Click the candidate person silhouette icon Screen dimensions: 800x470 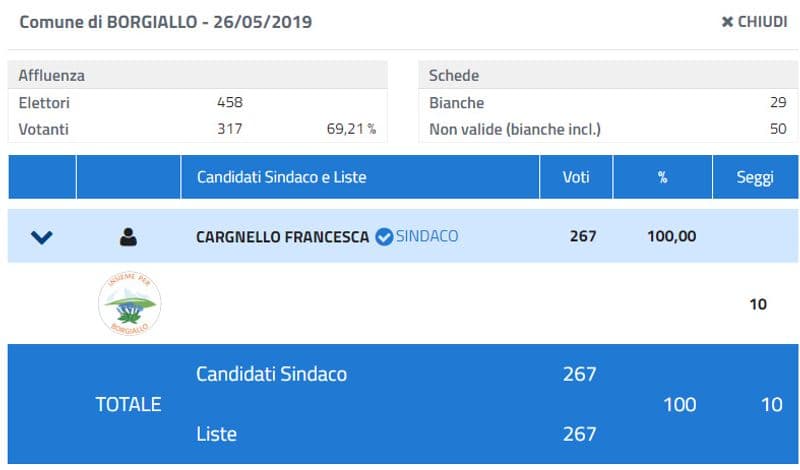point(128,237)
